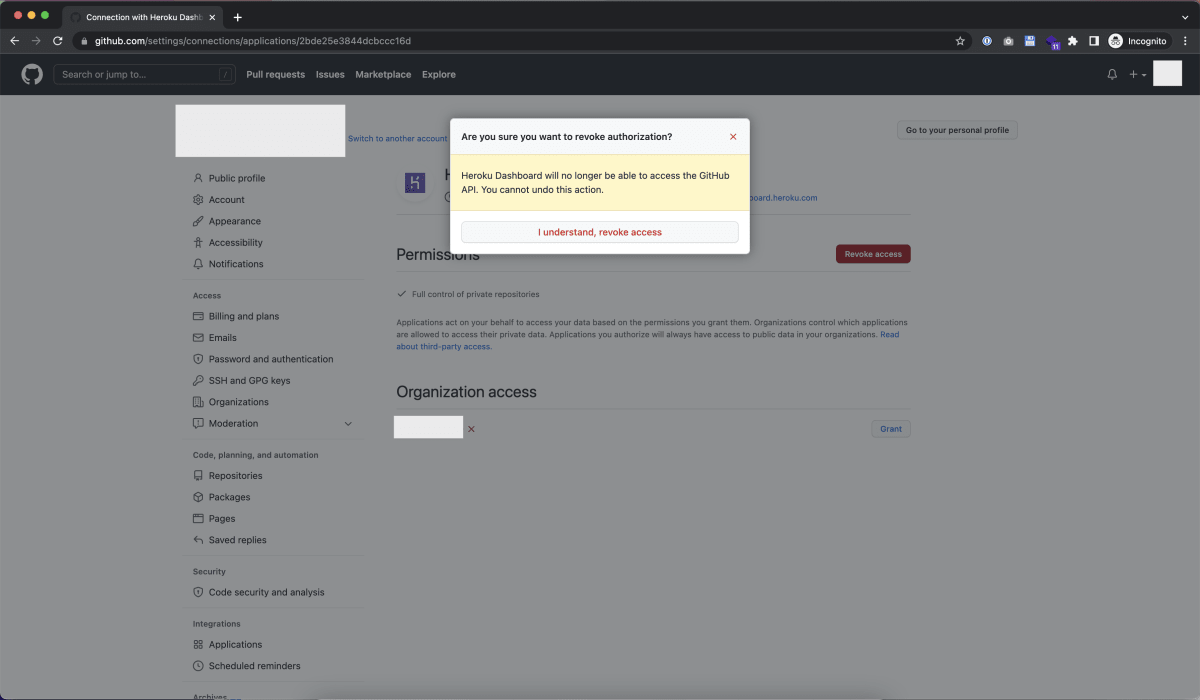Image resolution: width=1200 pixels, height=700 pixels.
Task: Open Issues in top navigation
Action: pos(330,74)
